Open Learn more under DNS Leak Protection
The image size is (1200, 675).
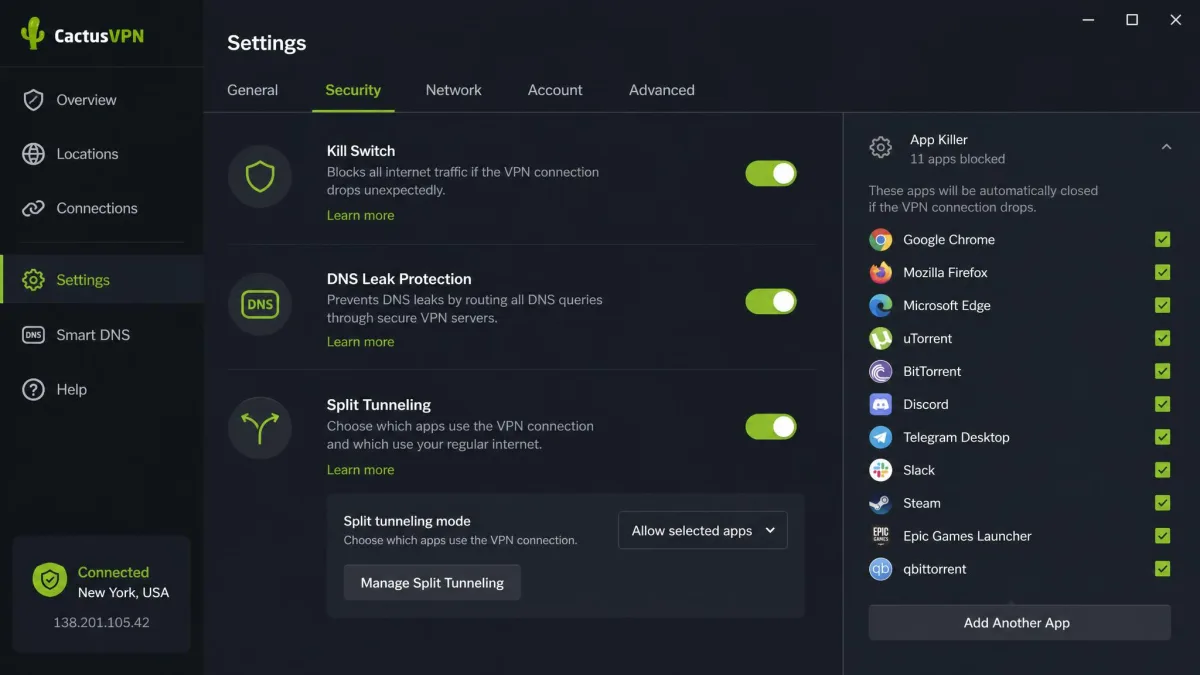coord(361,342)
